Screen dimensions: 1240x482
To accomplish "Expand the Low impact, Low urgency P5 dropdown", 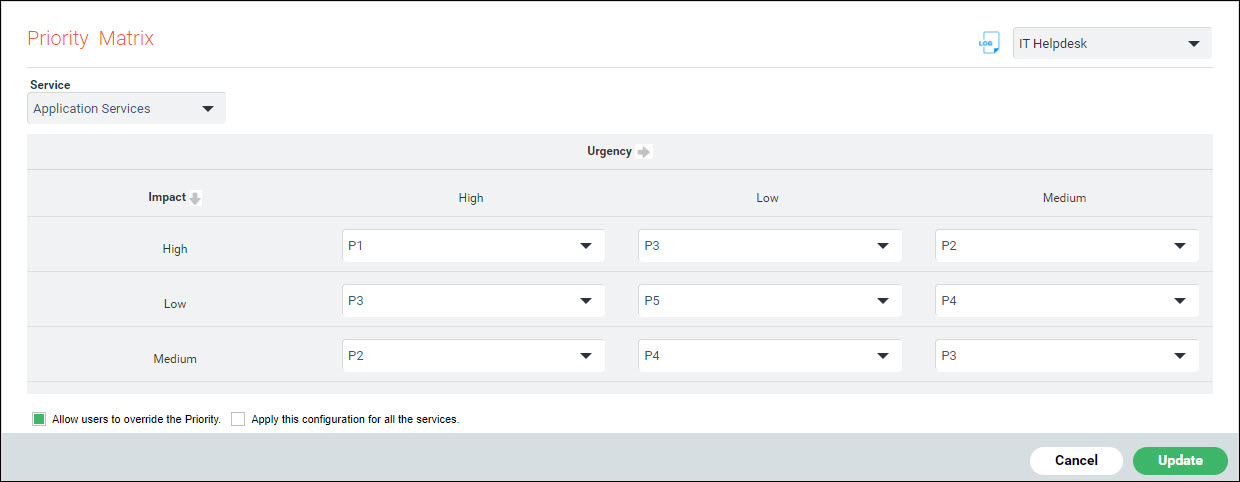I will (x=769, y=300).
